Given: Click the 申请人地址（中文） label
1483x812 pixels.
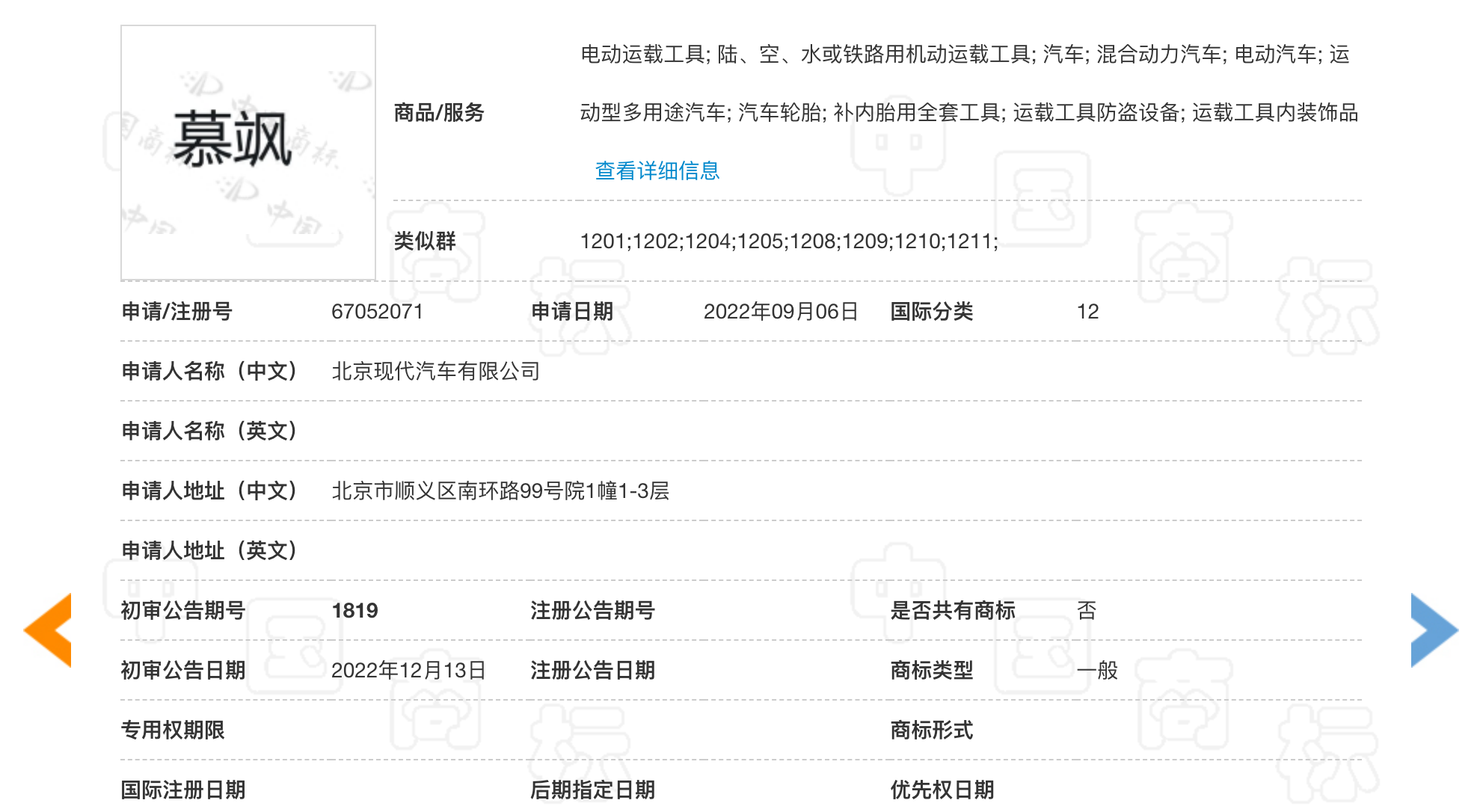Looking at the screenshot, I should (x=209, y=490).
